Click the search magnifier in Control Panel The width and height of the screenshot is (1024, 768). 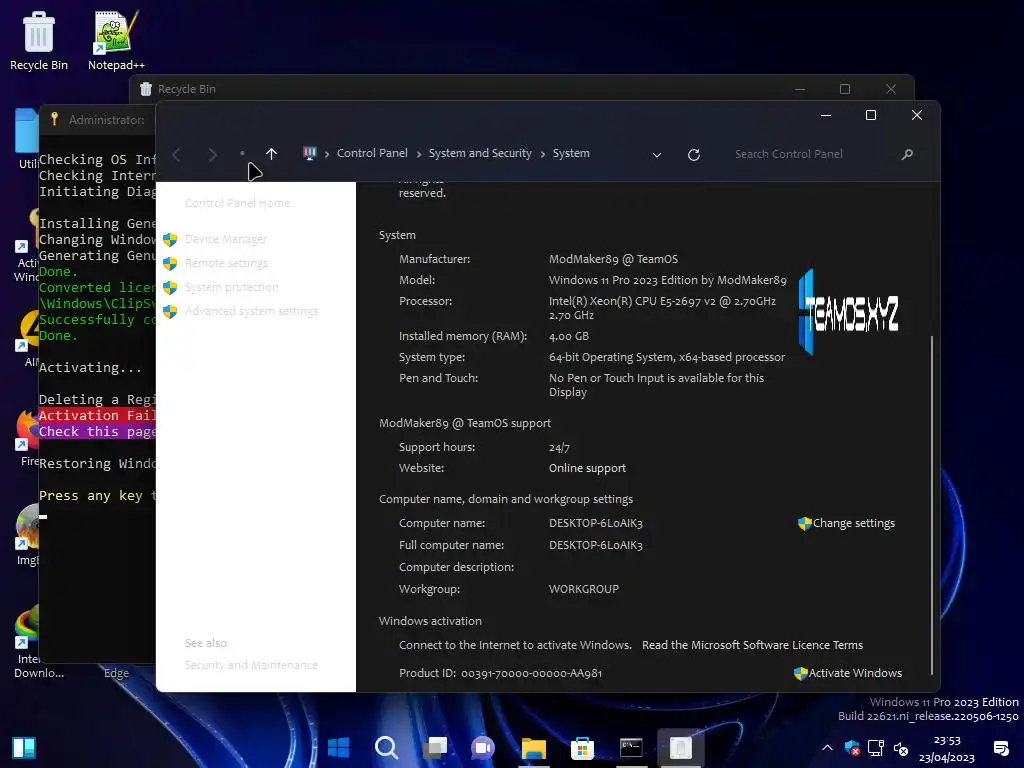906,154
